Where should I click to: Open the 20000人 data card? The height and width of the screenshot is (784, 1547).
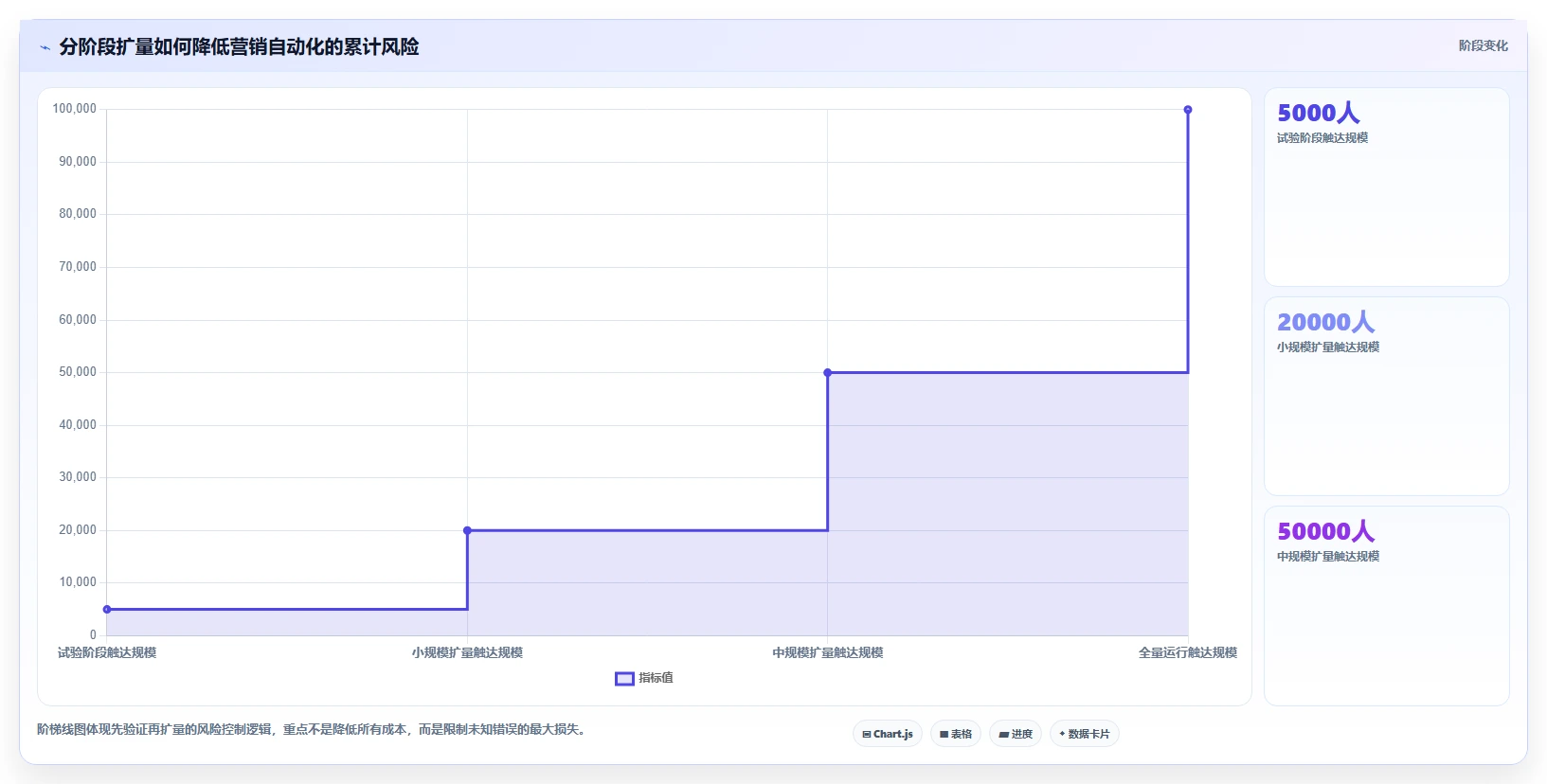point(1387,397)
